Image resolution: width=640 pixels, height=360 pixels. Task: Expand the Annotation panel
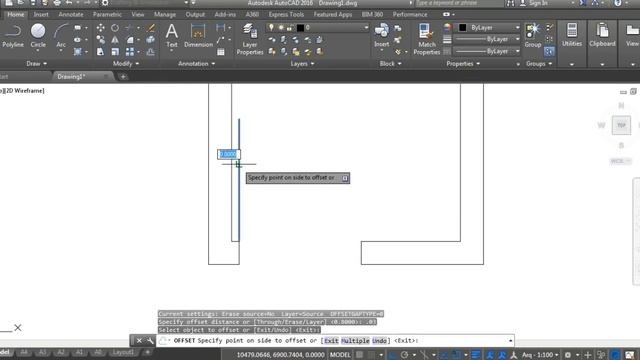pyautogui.click(x=196, y=64)
